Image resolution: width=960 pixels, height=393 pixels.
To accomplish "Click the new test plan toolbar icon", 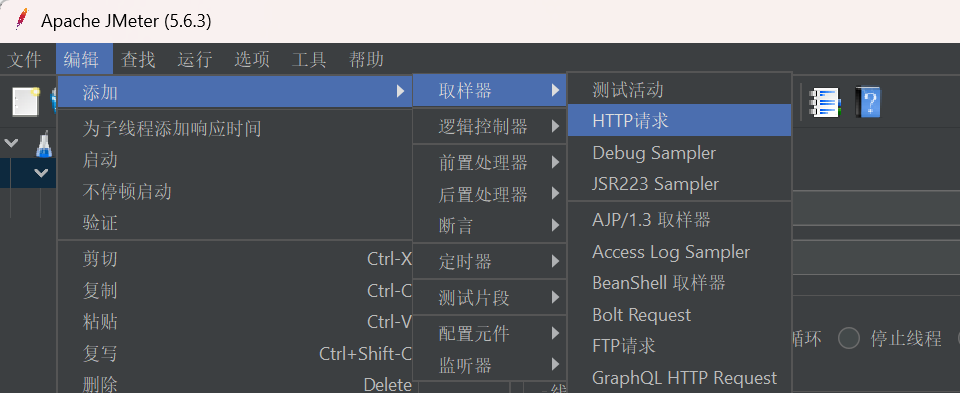I will coord(26,102).
